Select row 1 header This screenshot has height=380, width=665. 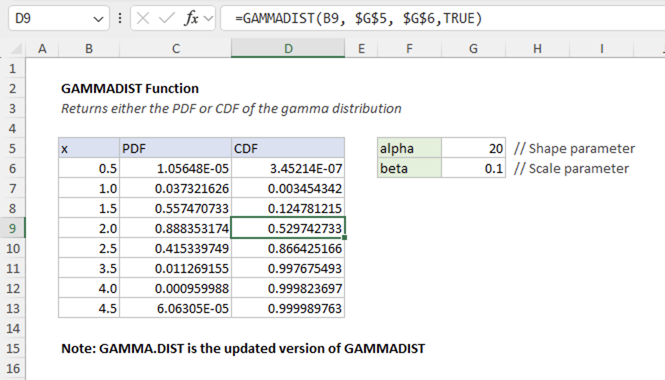13,68
